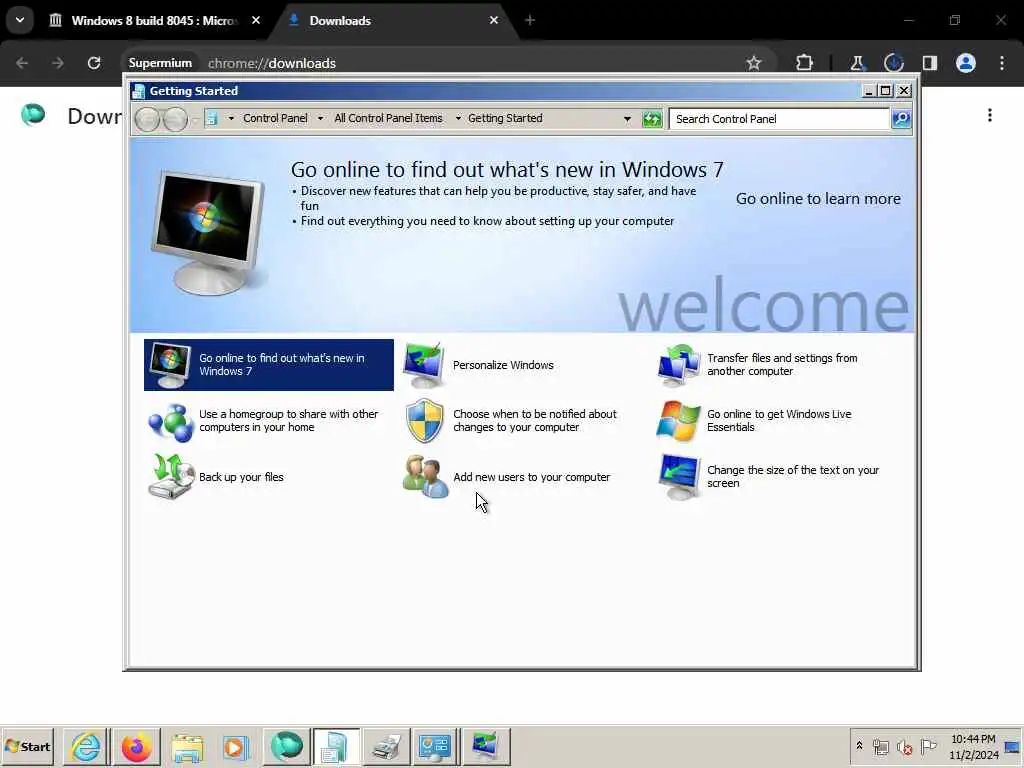The height and width of the screenshot is (768, 1024).
Task: Click the Control Panel forward arrow button
Action: point(175,119)
